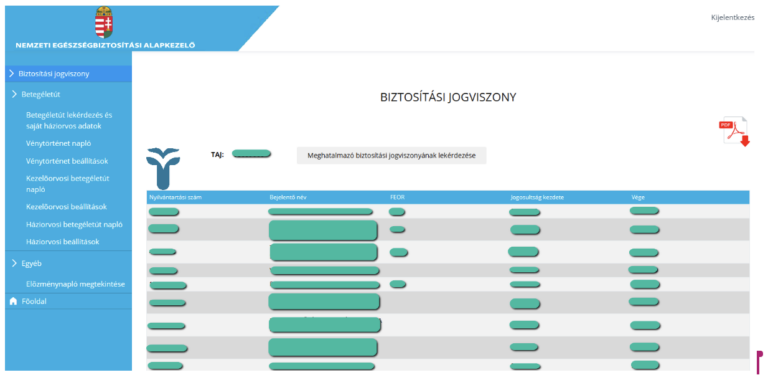Screen dimensions: 768x385
Task: Click the teal insurance fund logo
Action: pyautogui.click(x=163, y=168)
